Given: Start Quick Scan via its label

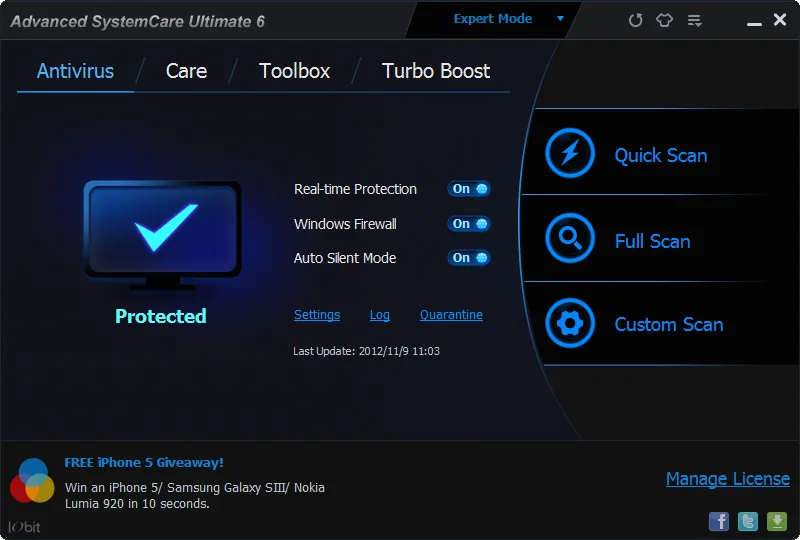Looking at the screenshot, I should click(661, 155).
